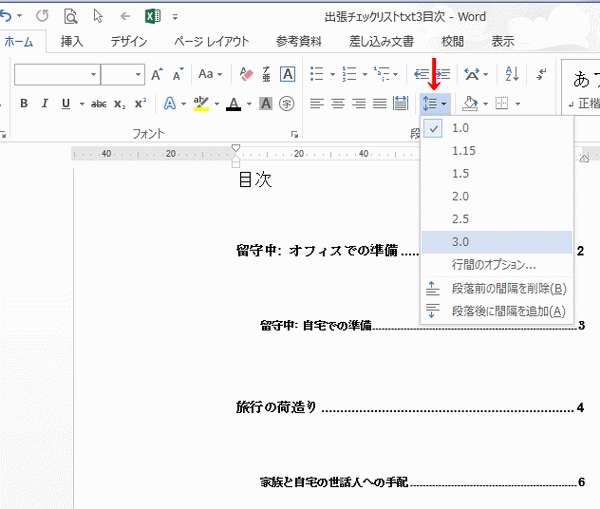The height and width of the screenshot is (509, 600).
Task: Open the font name dropdown
Action: [x=93, y=74]
